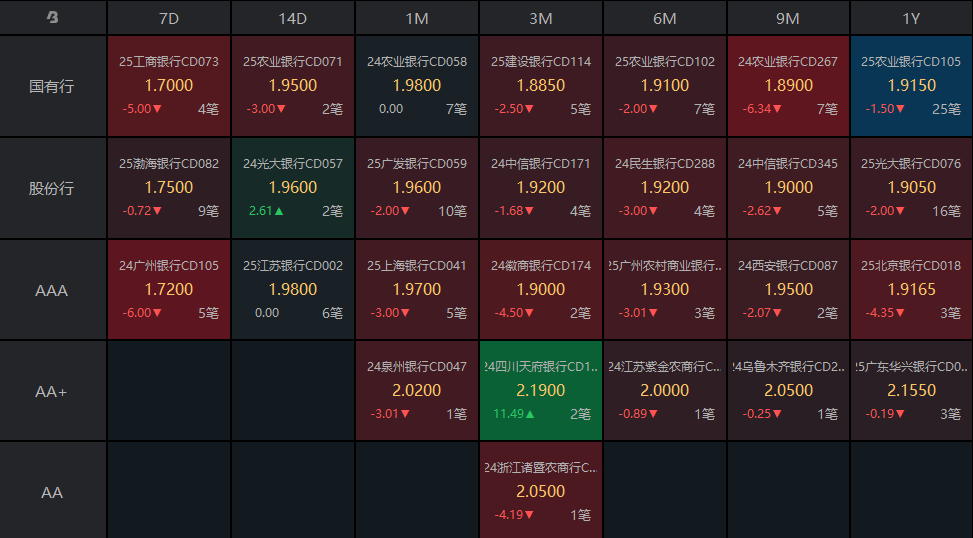Select the 24民生银行CD288 quote cell

(665, 188)
